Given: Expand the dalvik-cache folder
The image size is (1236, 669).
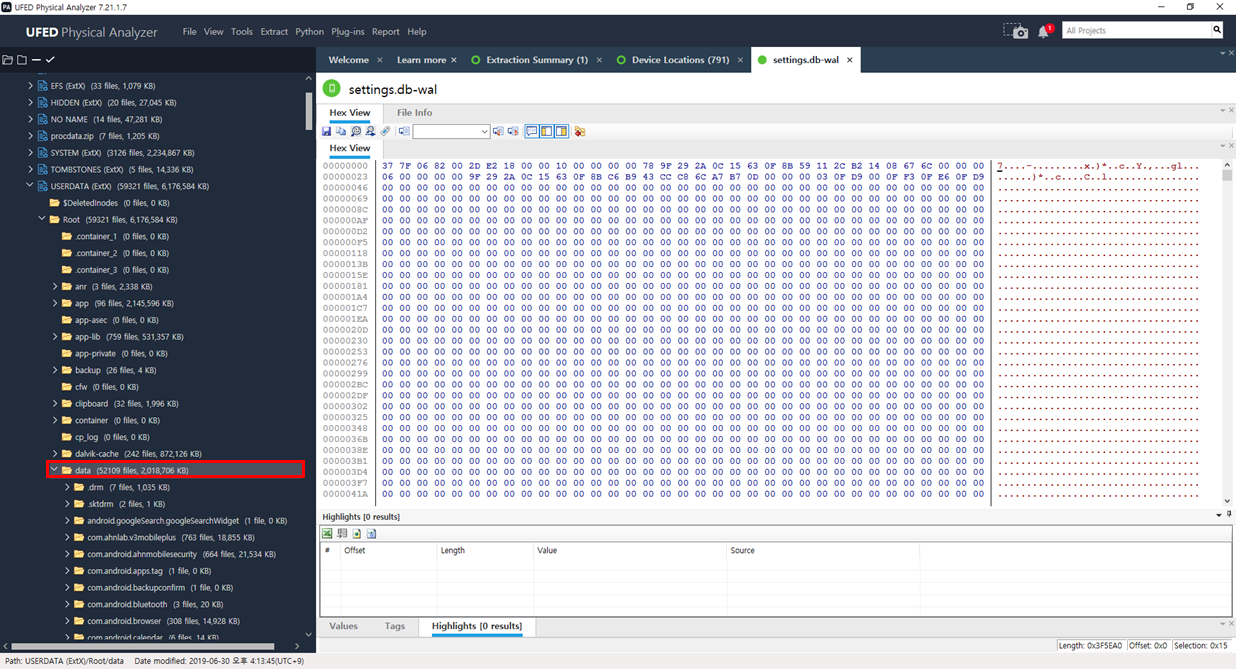Looking at the screenshot, I should tap(55, 454).
